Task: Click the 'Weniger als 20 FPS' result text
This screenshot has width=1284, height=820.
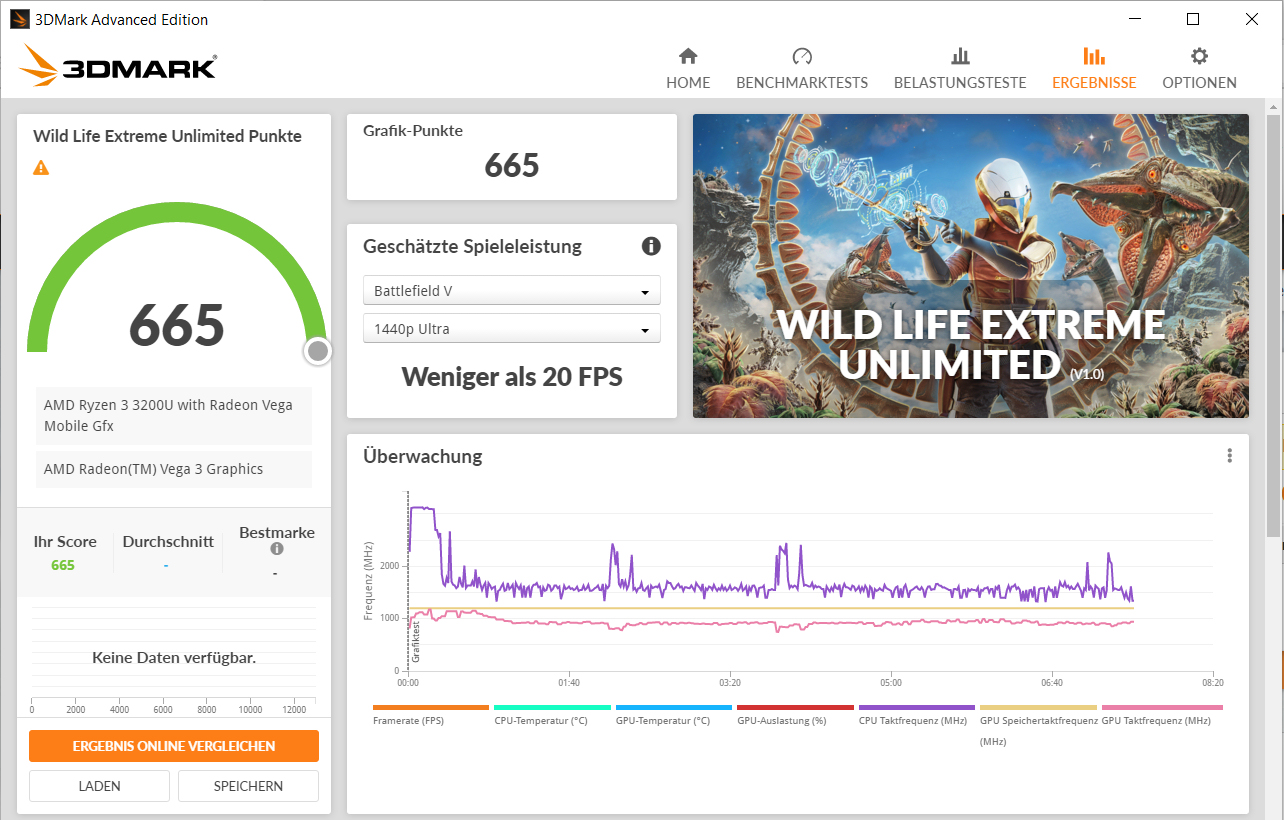Action: click(512, 377)
